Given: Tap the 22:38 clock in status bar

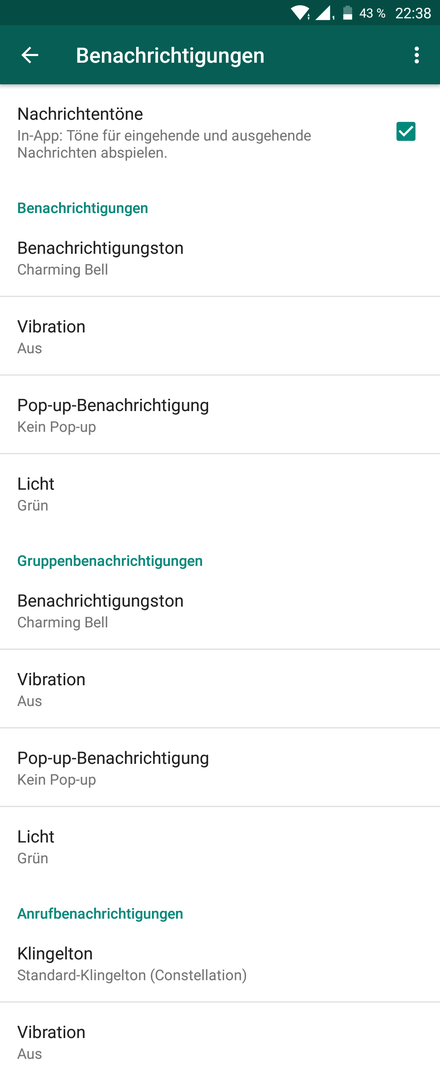Looking at the screenshot, I should (x=412, y=13).
